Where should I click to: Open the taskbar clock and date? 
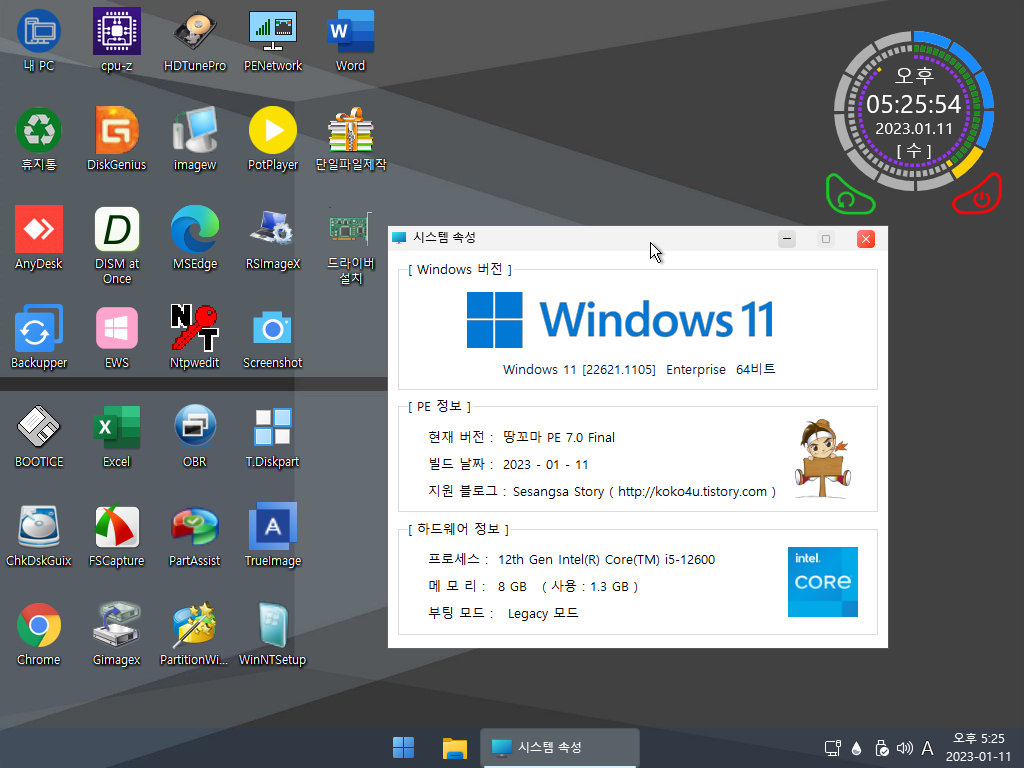[978, 748]
